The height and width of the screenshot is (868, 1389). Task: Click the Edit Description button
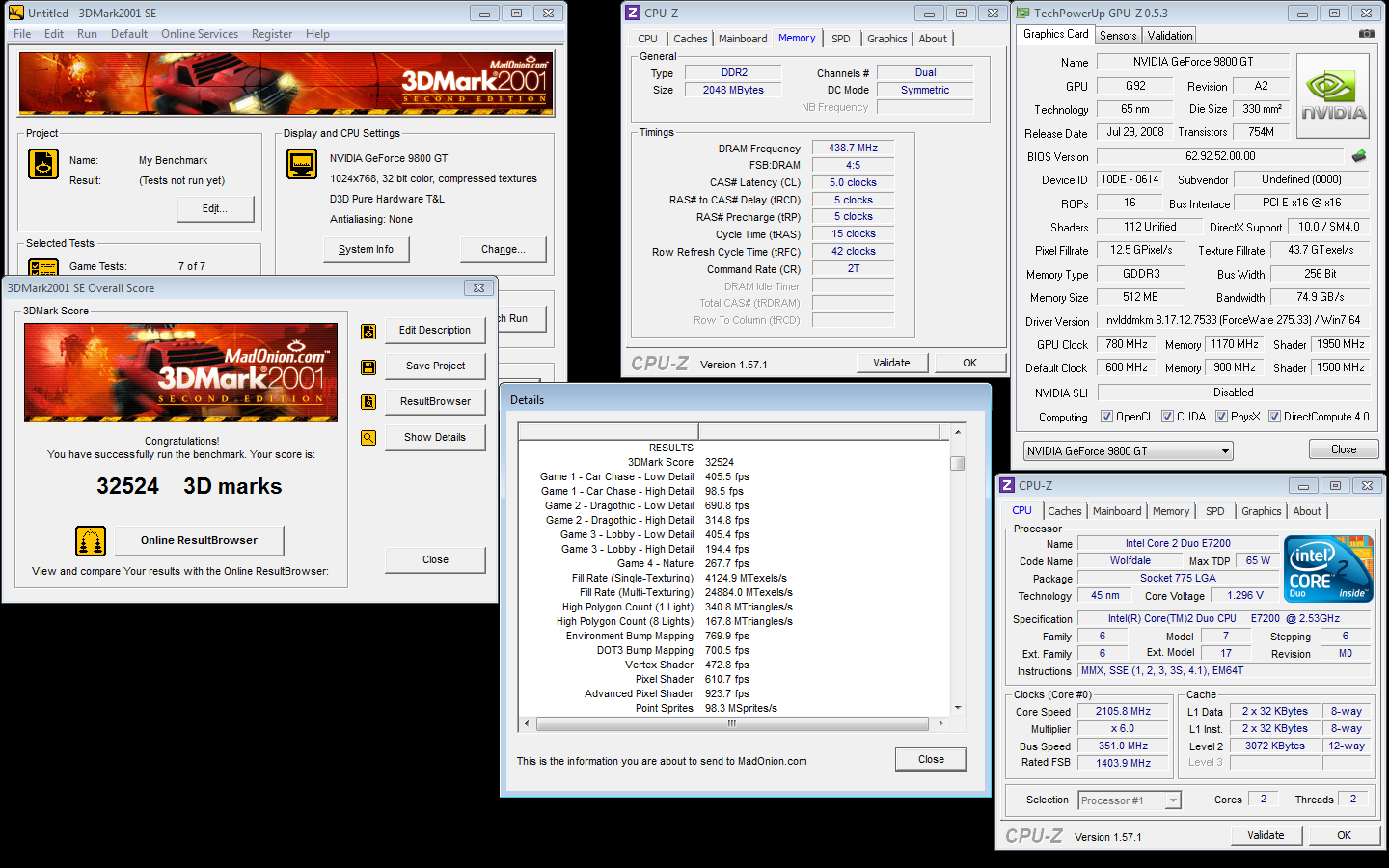[435, 330]
